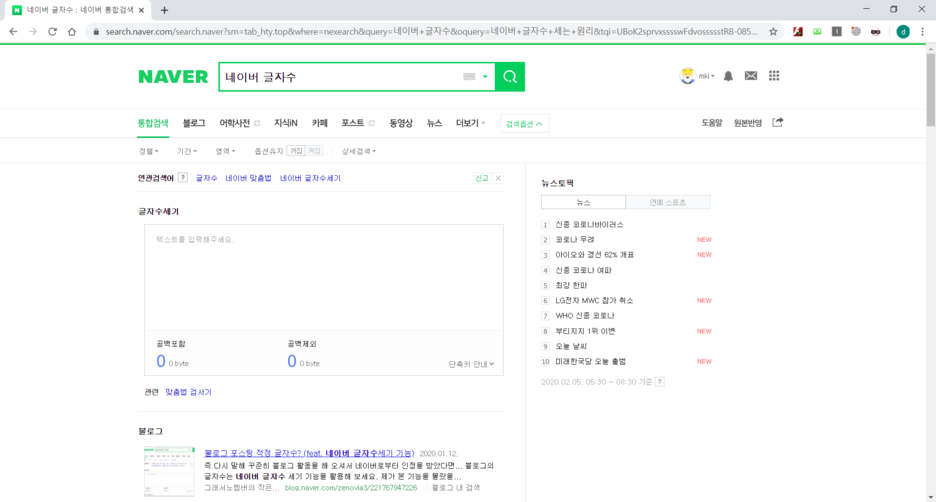Open dictionary new-window icon beside 어학사전
The height and width of the screenshot is (502, 936).
tap(257, 123)
